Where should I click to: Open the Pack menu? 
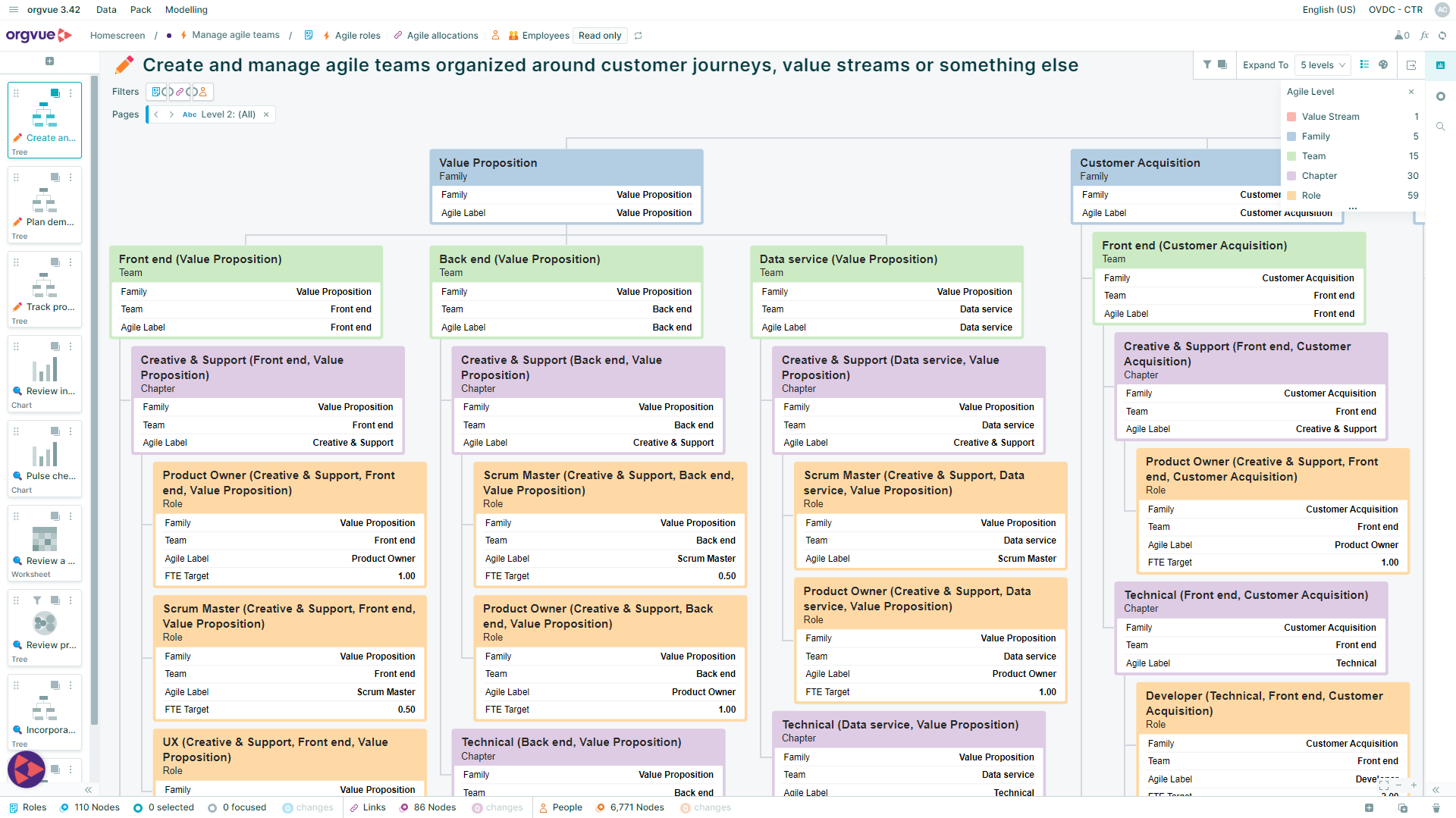pyautogui.click(x=140, y=10)
